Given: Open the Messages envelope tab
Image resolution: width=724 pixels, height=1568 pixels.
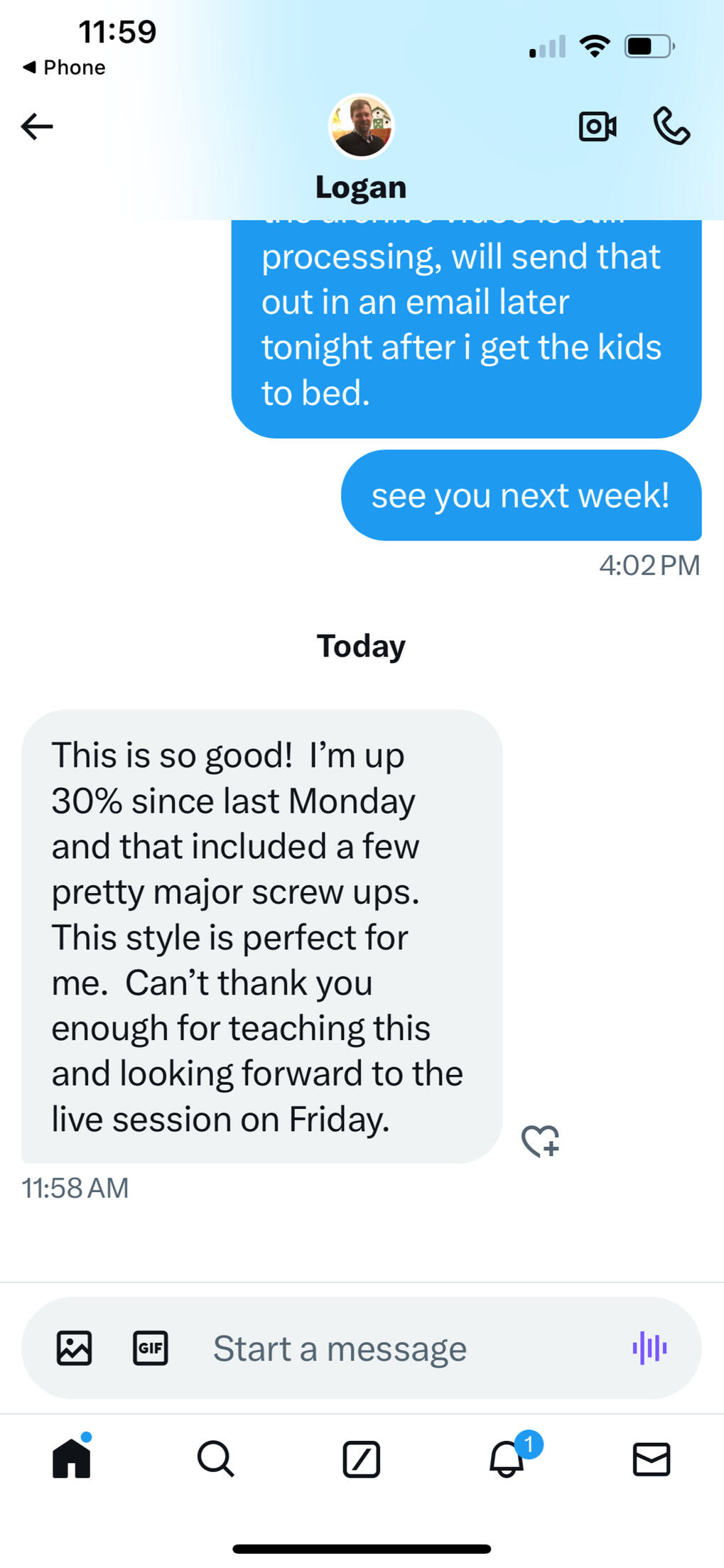Looking at the screenshot, I should point(652,1459).
